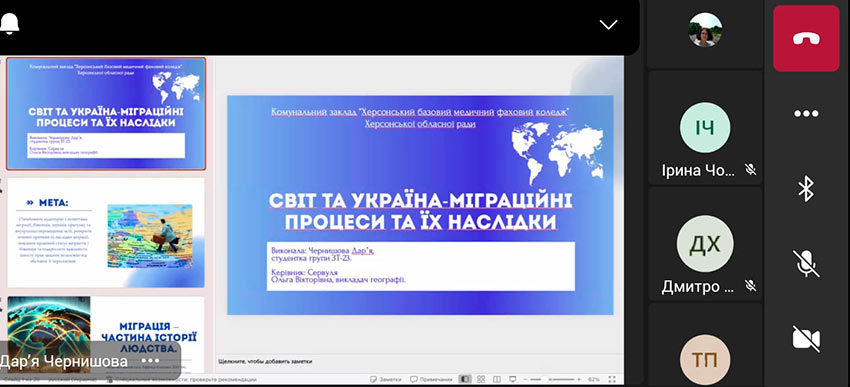Click 'Виконала: Чернишова Дар'я' text line
The height and width of the screenshot is (387, 850).
pyautogui.click(x=323, y=251)
